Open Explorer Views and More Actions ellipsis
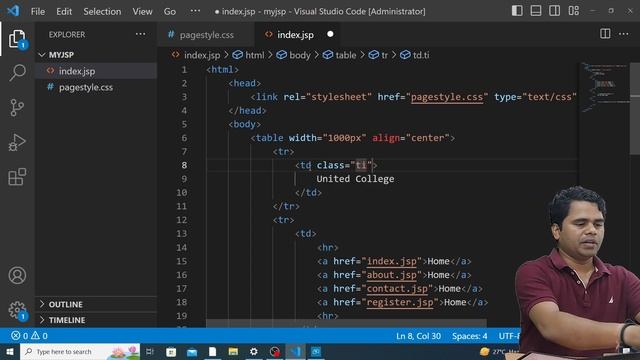 pos(140,34)
